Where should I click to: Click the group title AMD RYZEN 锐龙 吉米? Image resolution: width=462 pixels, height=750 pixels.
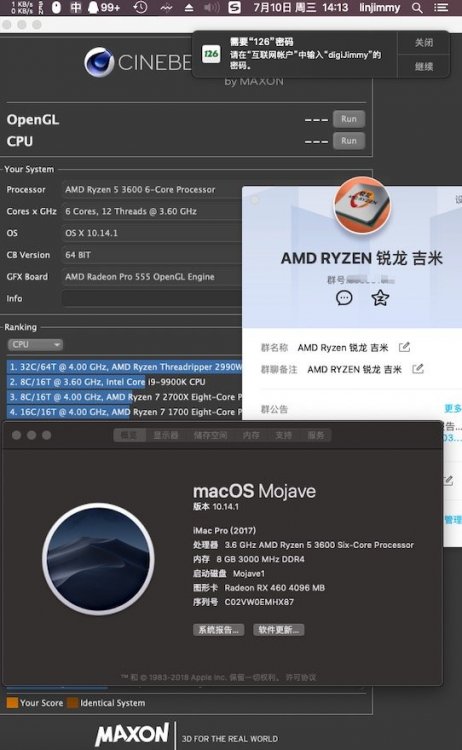tap(362, 258)
